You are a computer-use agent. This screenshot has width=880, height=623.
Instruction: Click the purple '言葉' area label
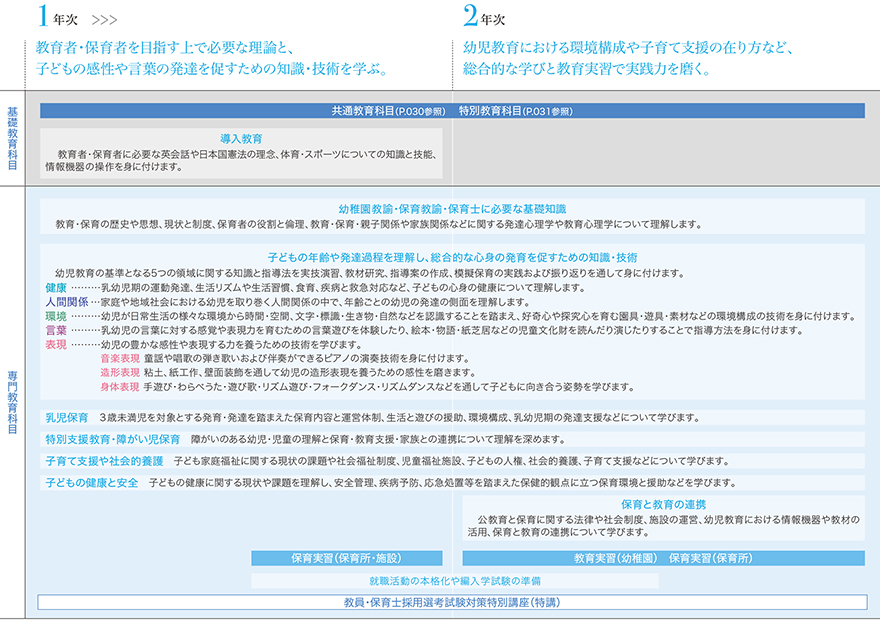click(56, 331)
